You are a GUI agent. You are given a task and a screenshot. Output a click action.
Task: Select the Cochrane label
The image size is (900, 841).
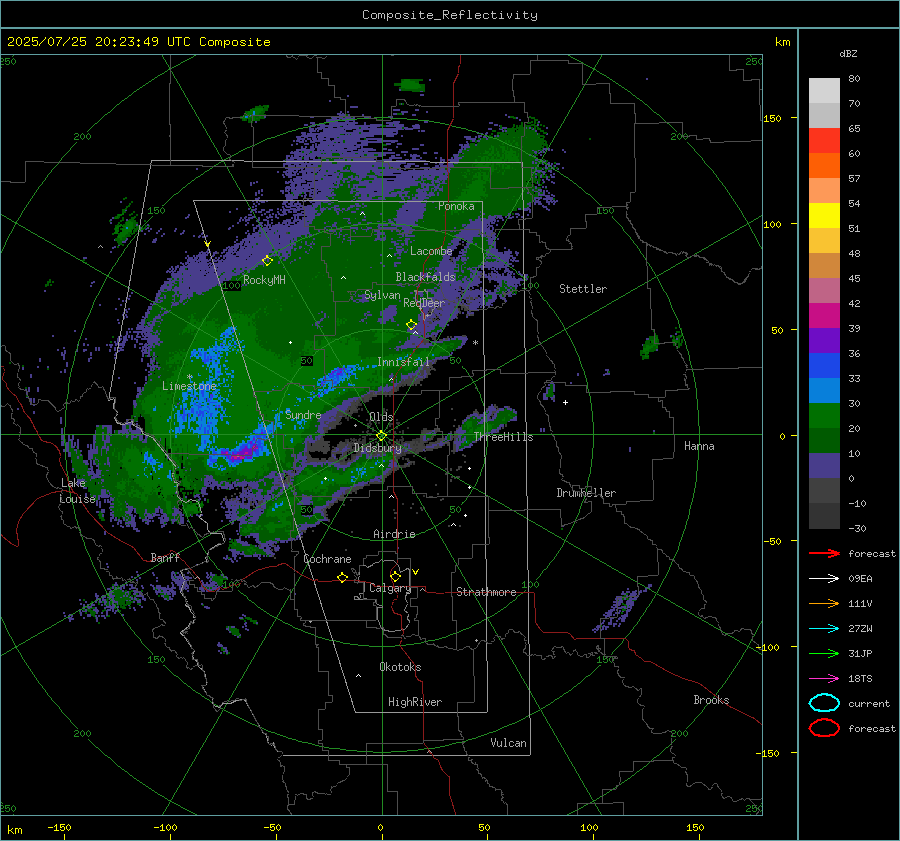pos(327,559)
